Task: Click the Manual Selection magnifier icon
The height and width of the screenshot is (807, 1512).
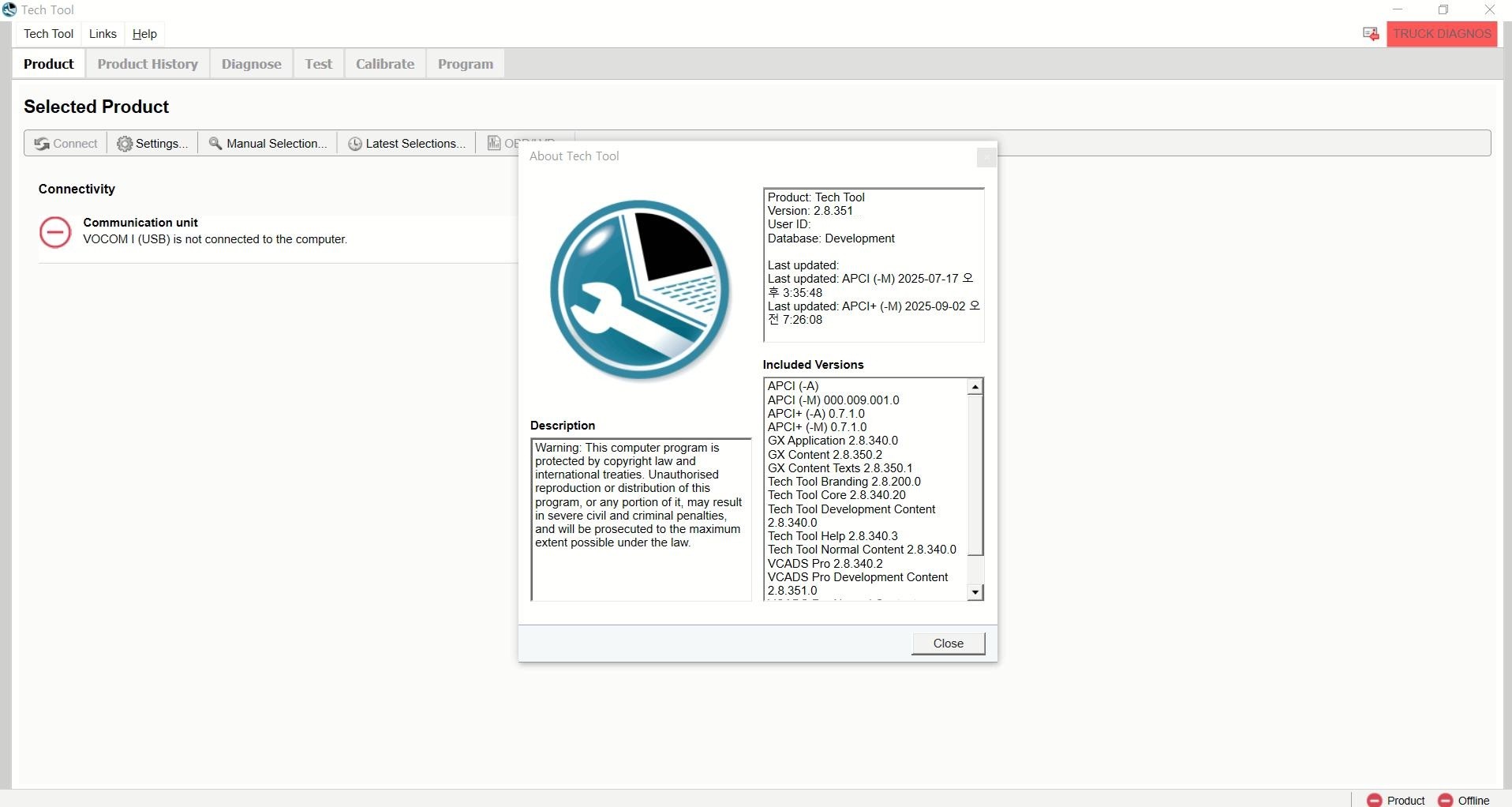Action: pos(215,144)
